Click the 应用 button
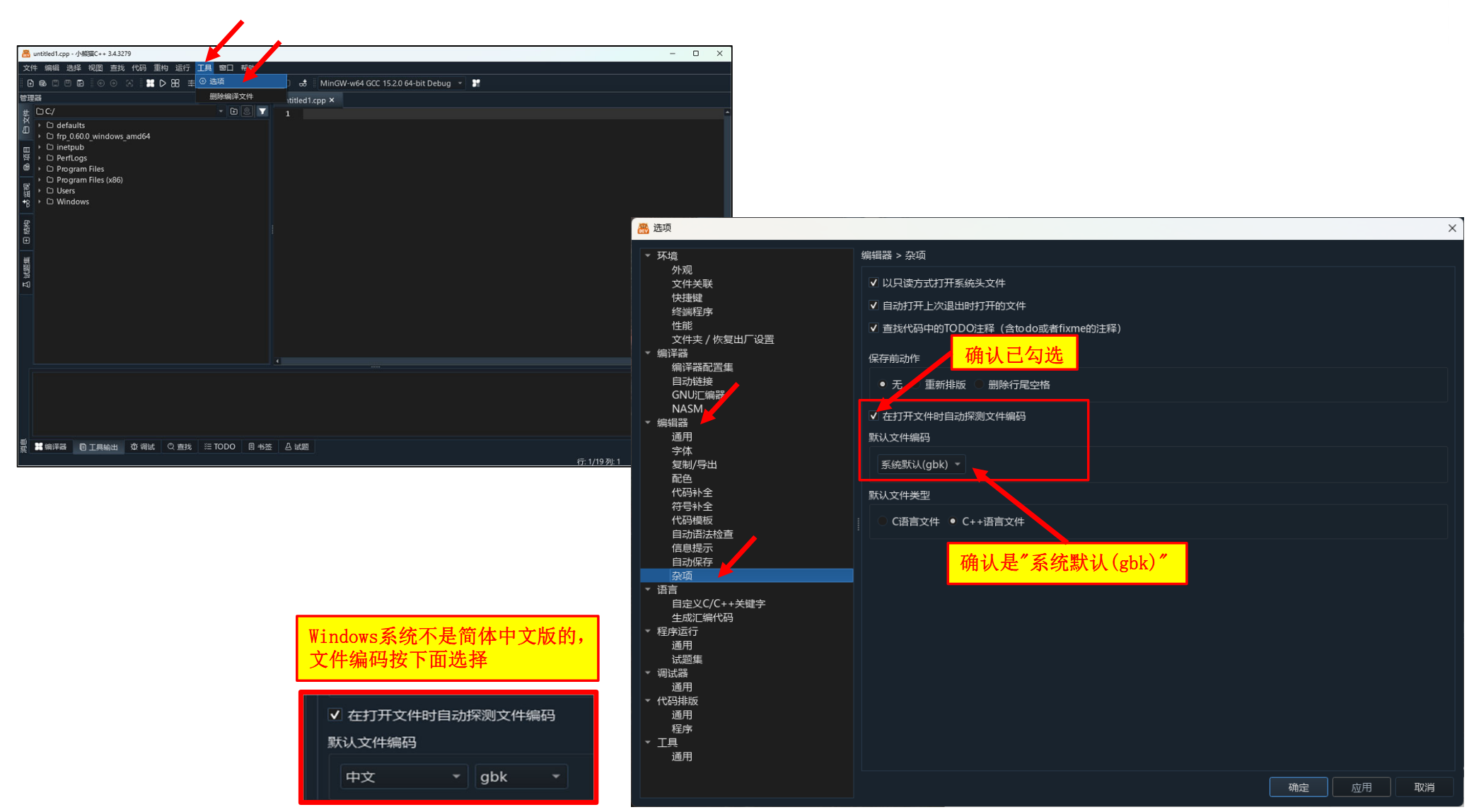This screenshot has width=1474, height=812. tap(1361, 787)
